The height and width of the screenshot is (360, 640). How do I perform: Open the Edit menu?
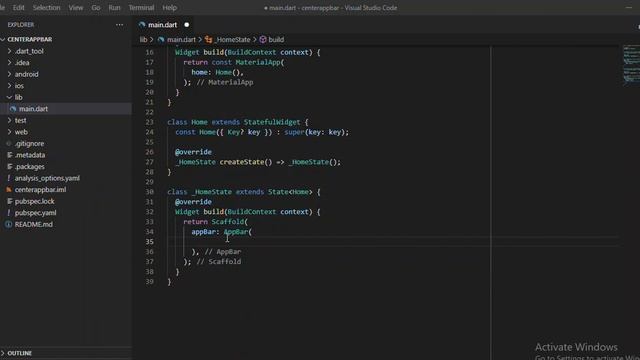pos(18,7)
